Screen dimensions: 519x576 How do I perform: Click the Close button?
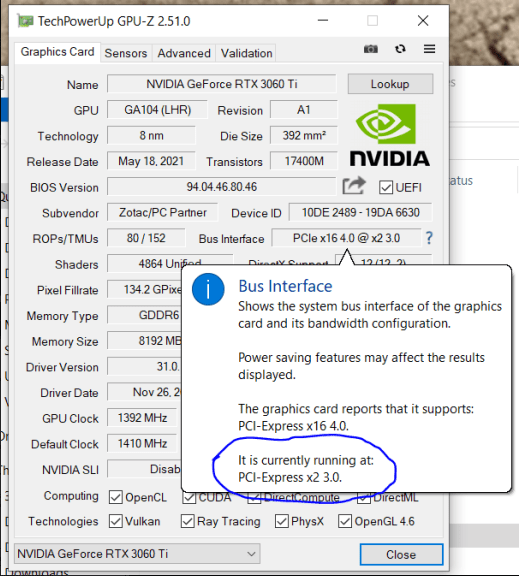click(x=401, y=554)
